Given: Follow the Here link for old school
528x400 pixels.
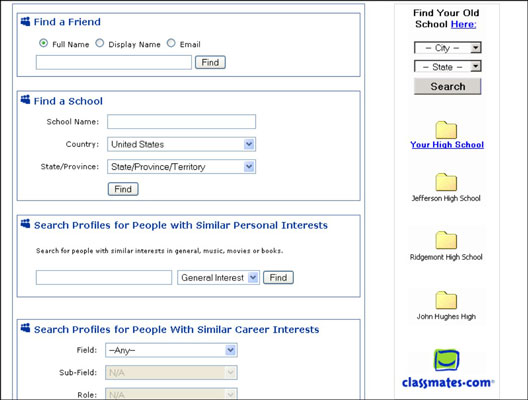Looking at the screenshot, I should point(463,24).
